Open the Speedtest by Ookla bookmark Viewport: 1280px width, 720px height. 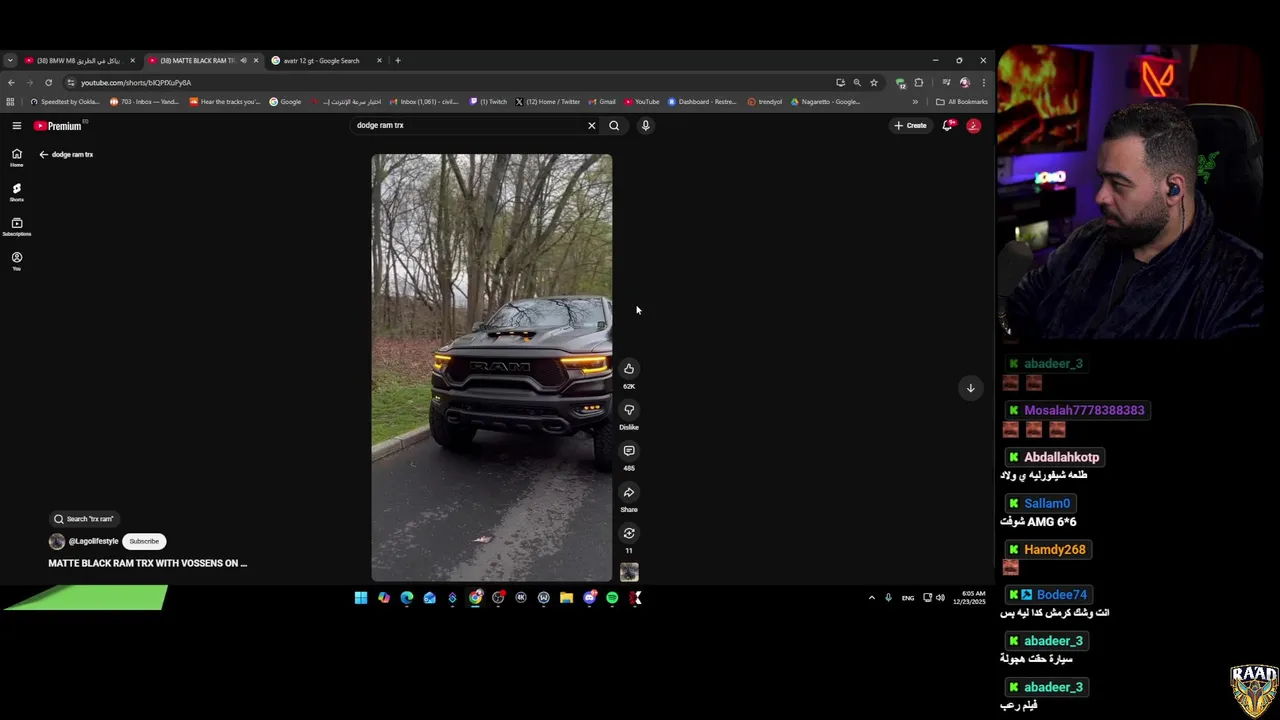65,101
